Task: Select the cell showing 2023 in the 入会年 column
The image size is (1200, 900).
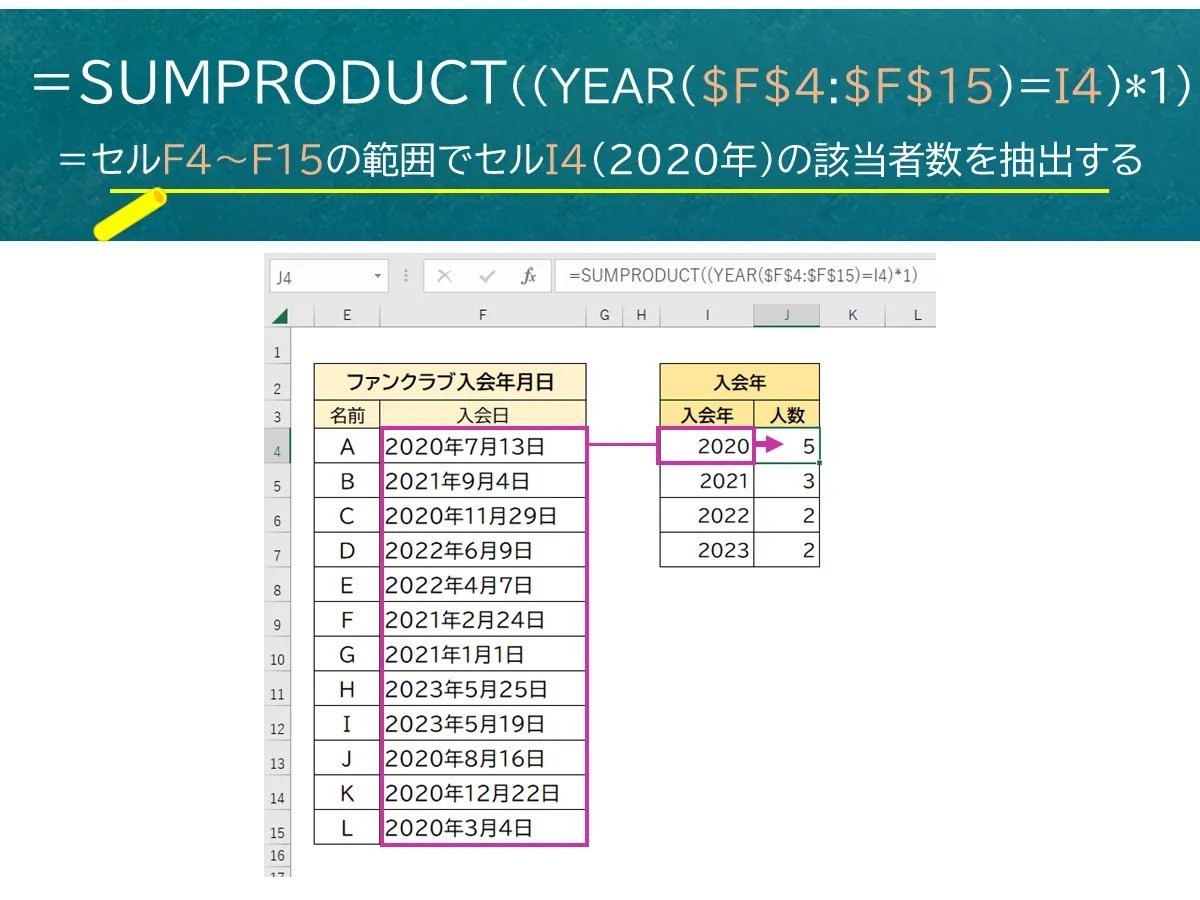Action: pos(706,549)
